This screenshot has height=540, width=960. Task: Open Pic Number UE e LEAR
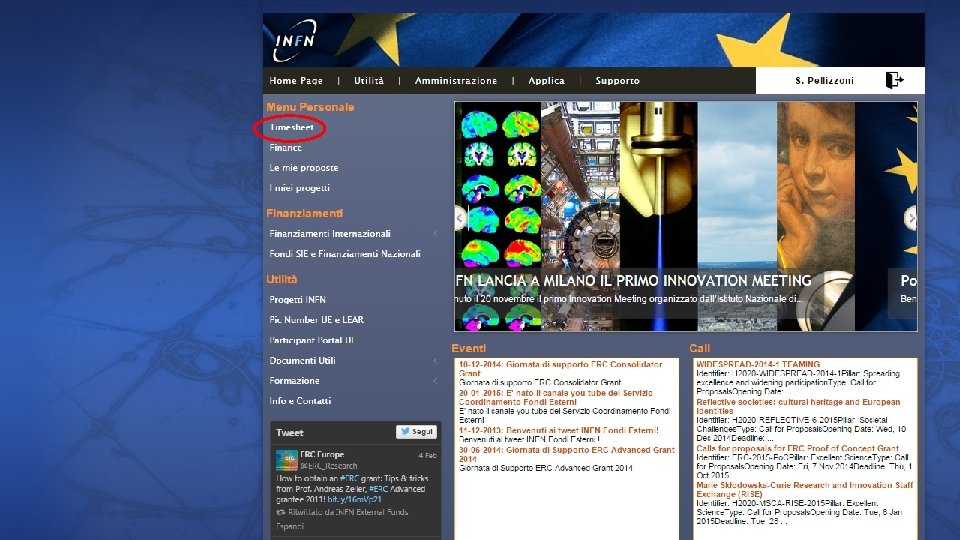[x=317, y=320]
